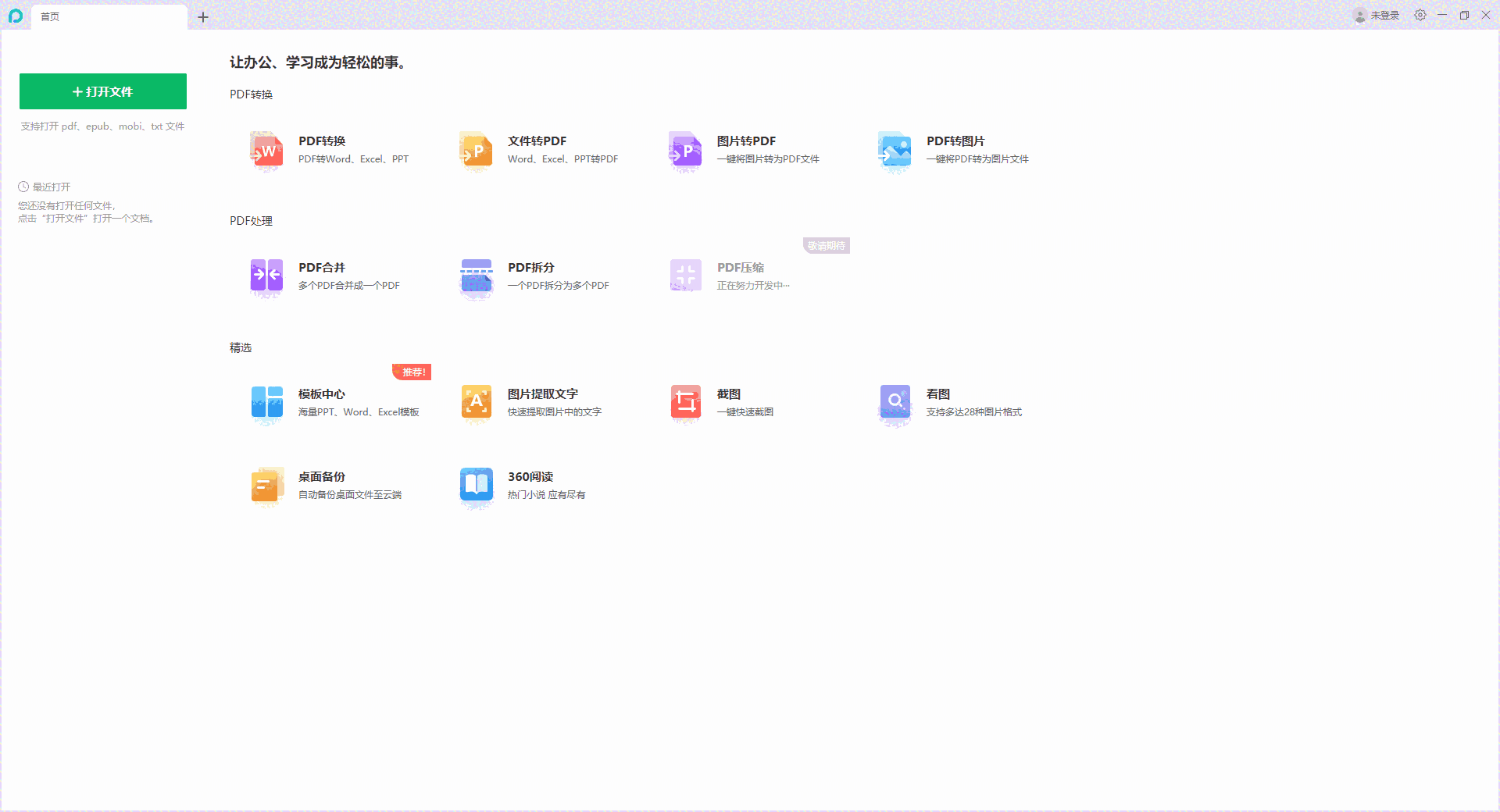Click the 未登录 login link
The width and height of the screenshot is (1500, 812).
[x=1384, y=16]
